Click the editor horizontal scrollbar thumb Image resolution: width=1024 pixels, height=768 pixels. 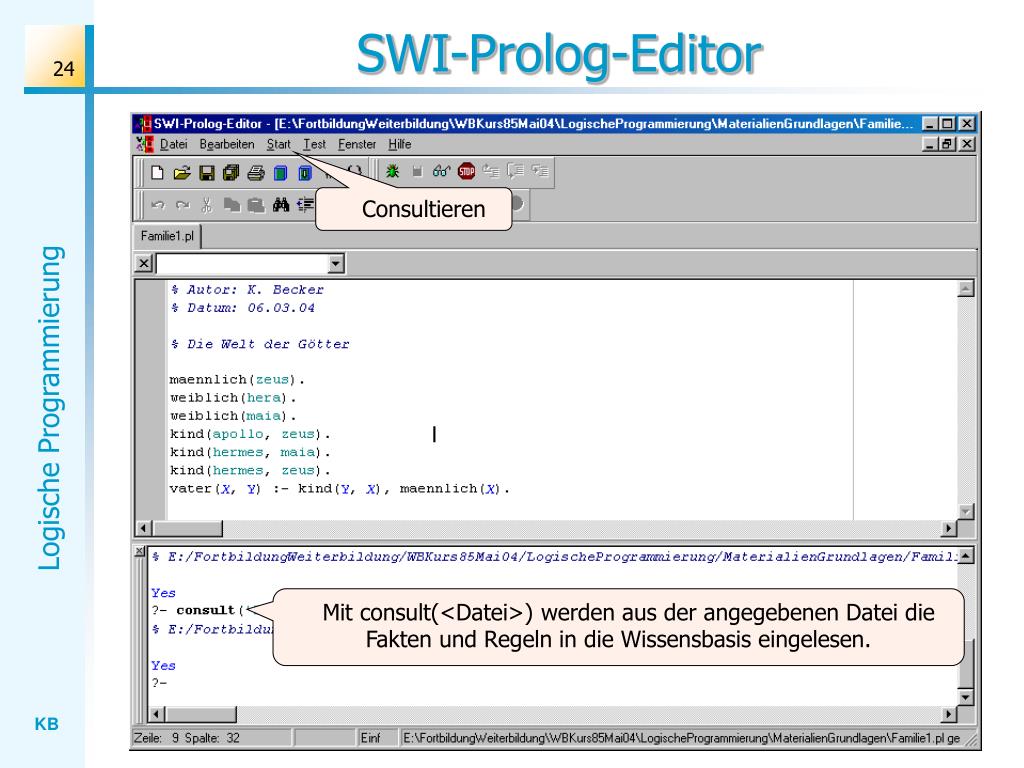tap(187, 528)
